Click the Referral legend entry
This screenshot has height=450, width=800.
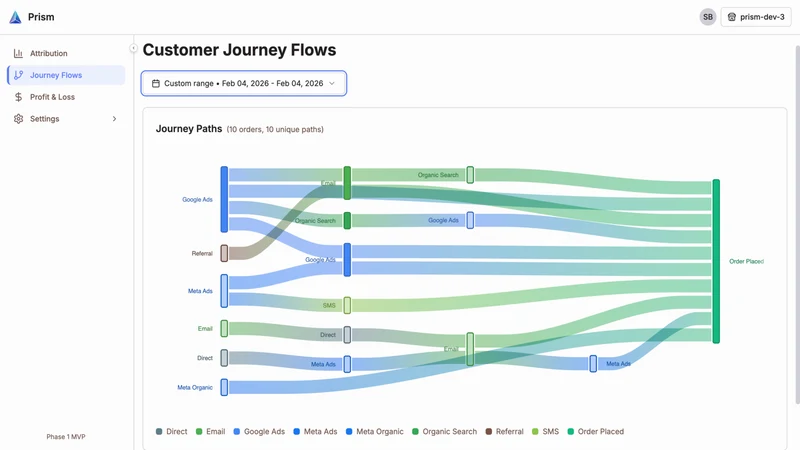tap(505, 432)
